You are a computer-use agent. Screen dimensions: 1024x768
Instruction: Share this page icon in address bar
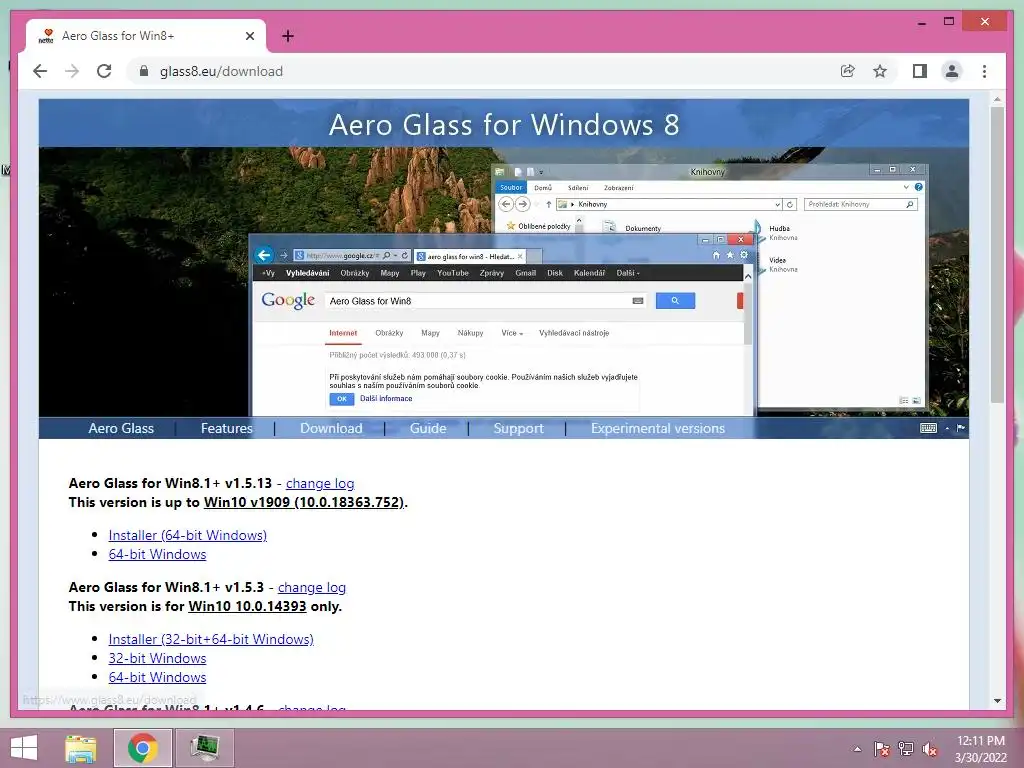(x=848, y=71)
